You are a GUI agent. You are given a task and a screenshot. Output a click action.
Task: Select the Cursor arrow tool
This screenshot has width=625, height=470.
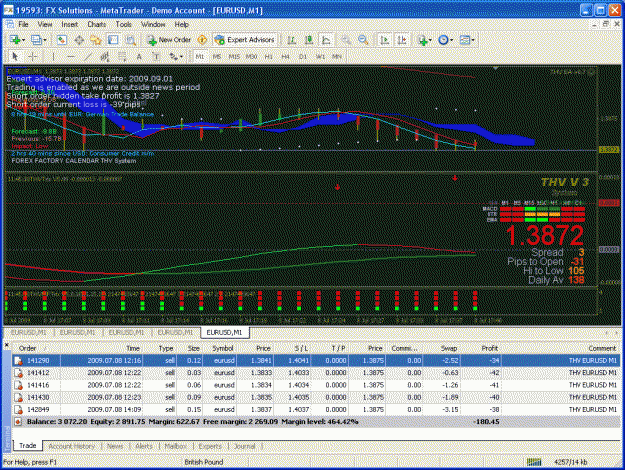click(15, 57)
